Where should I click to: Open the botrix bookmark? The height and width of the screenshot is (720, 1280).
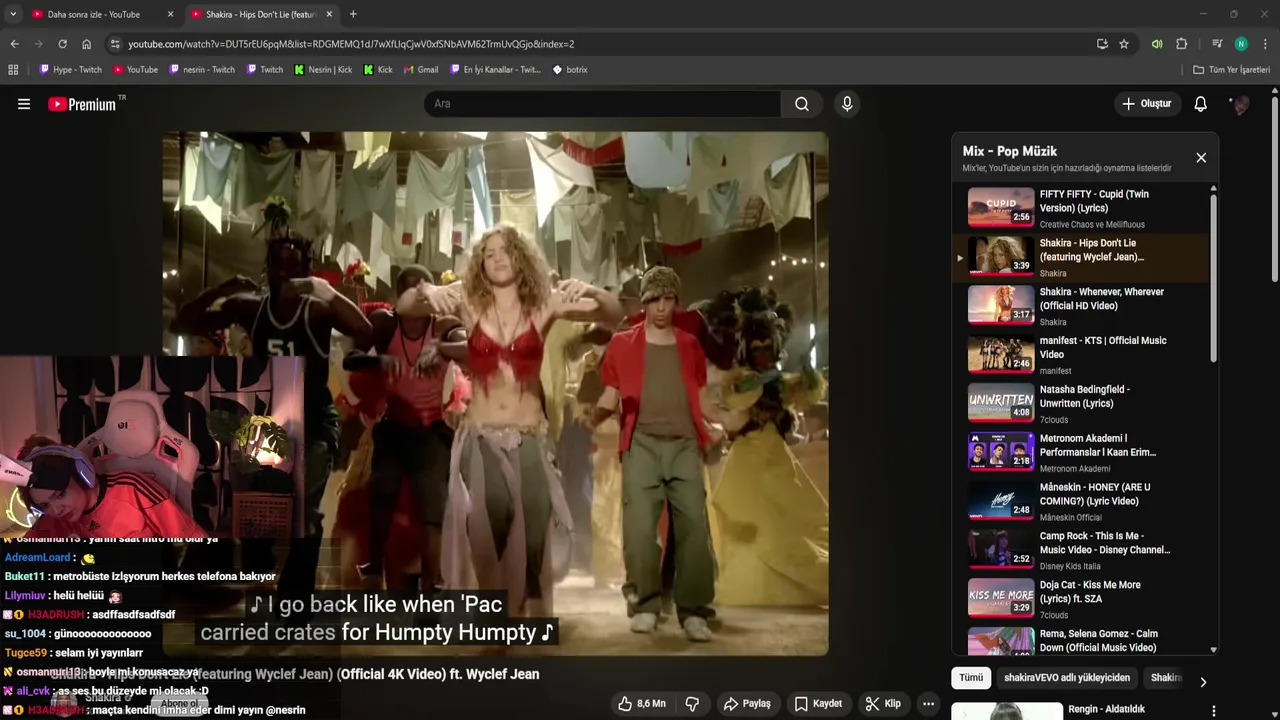tap(570, 70)
